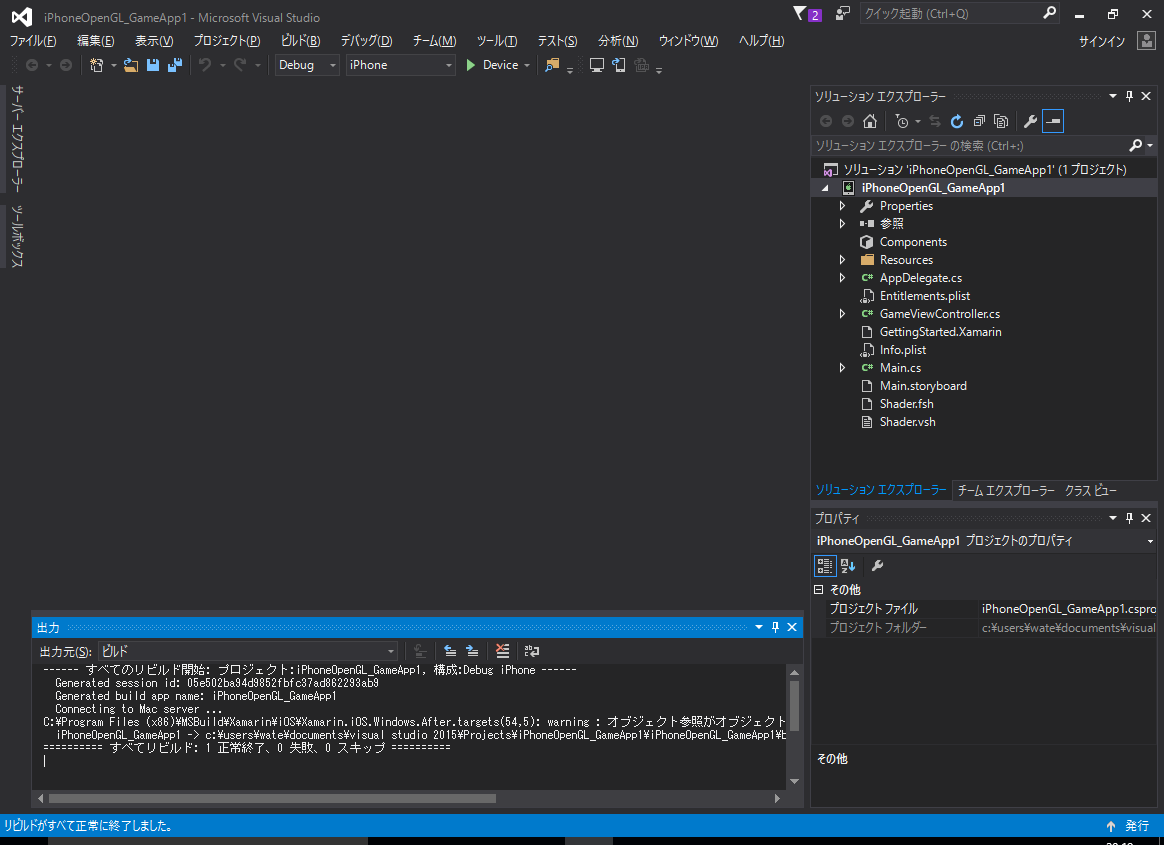Switch to チーム エクスプローラー tab
The width and height of the screenshot is (1164, 845).
pos(1006,491)
